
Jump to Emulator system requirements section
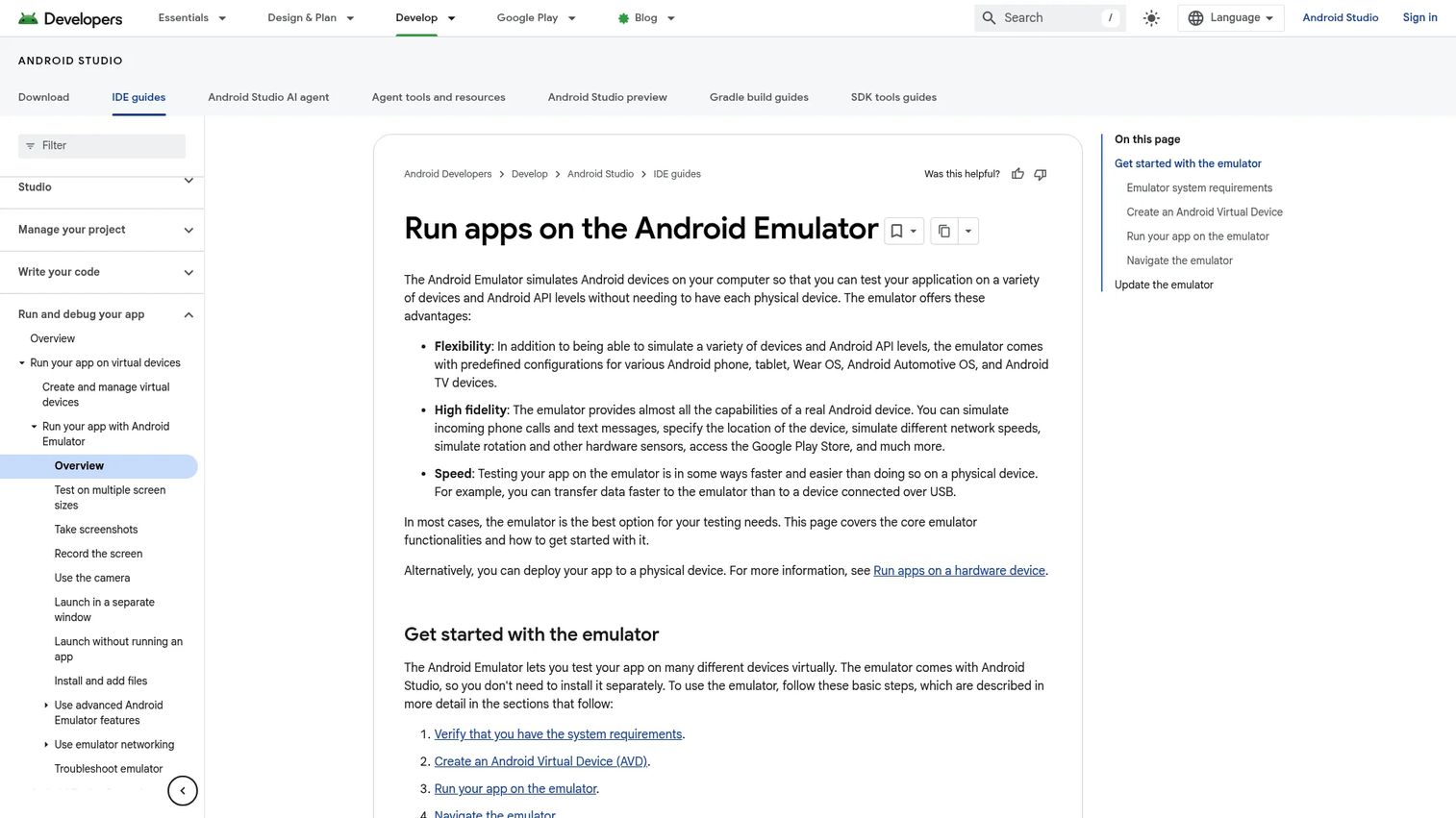pyautogui.click(x=1199, y=188)
